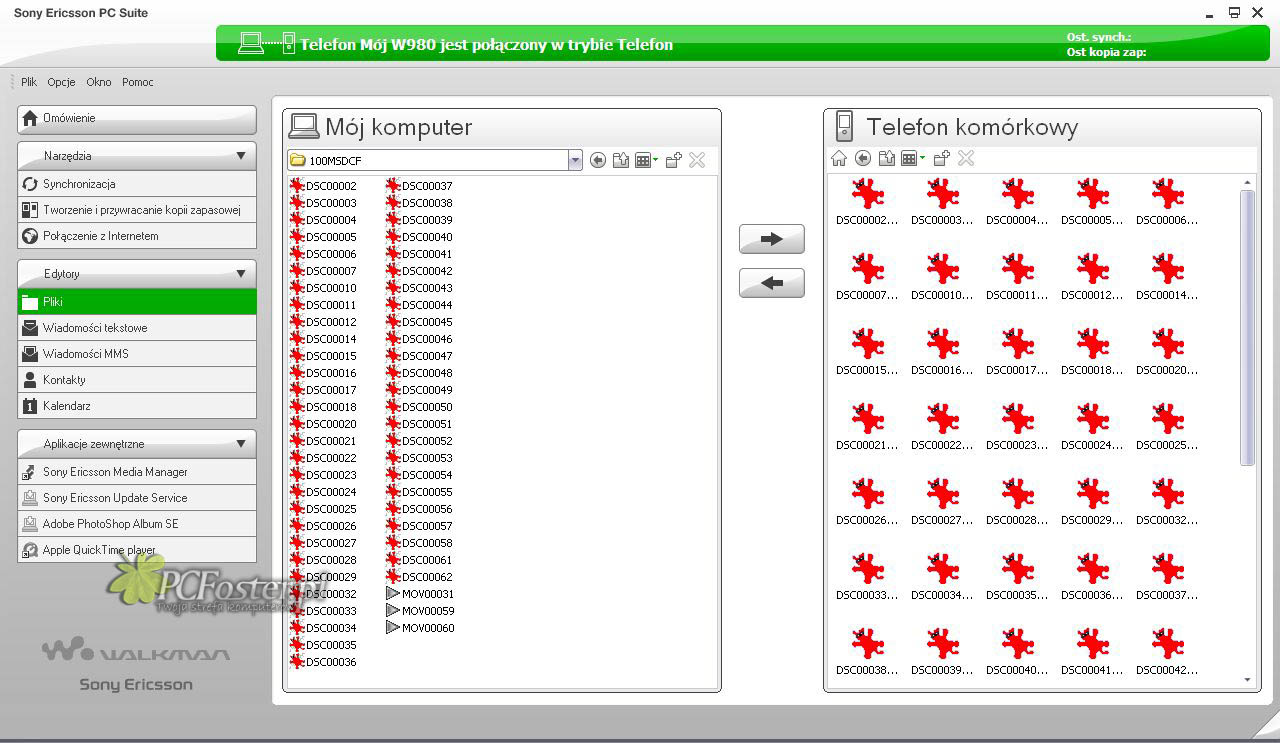Select file DSC00036 in computer list
Image resolution: width=1280 pixels, height=743 pixels.
323,662
